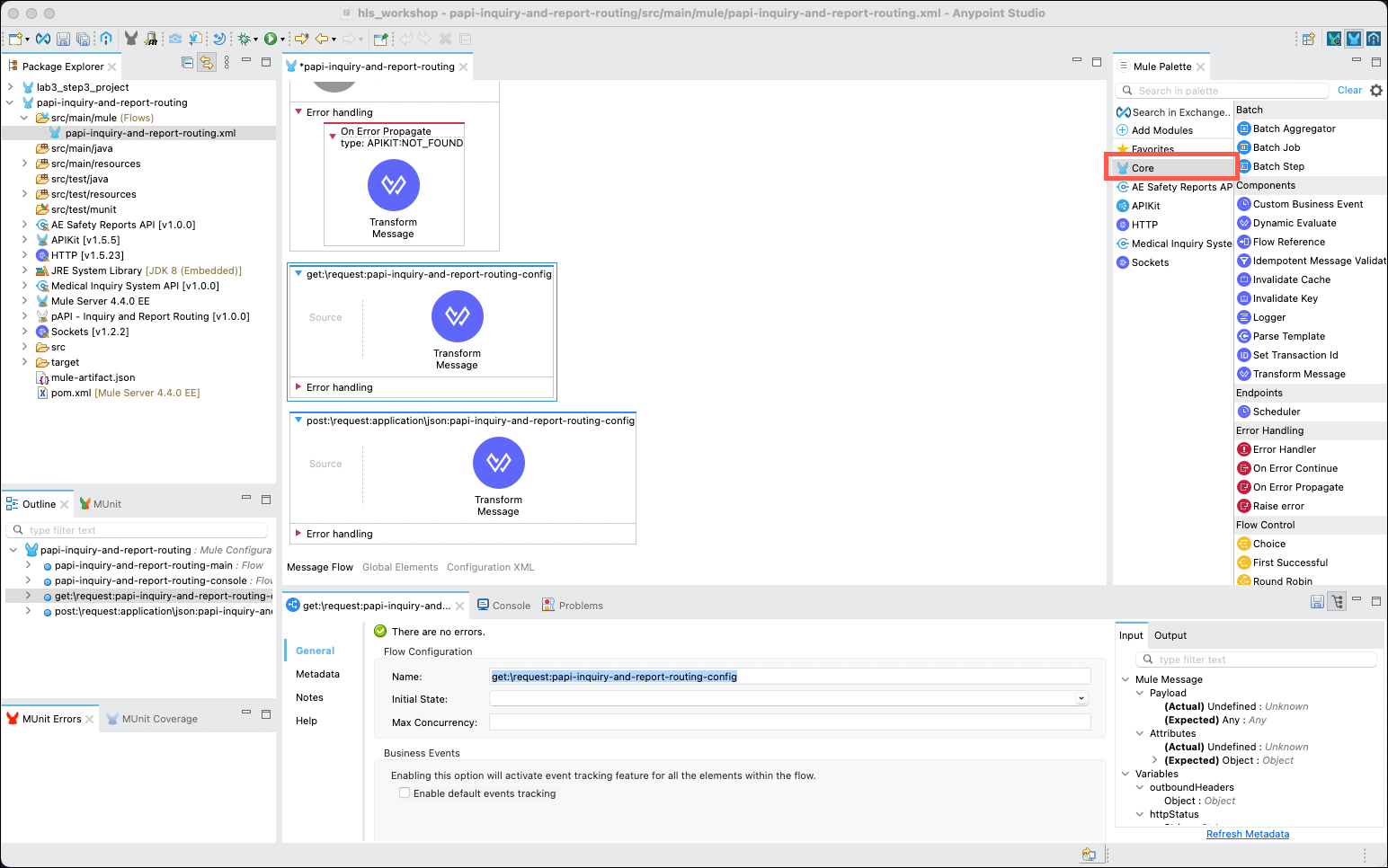Click the Search in palette field
The width and height of the screenshot is (1388, 868).
pyautogui.click(x=1223, y=91)
